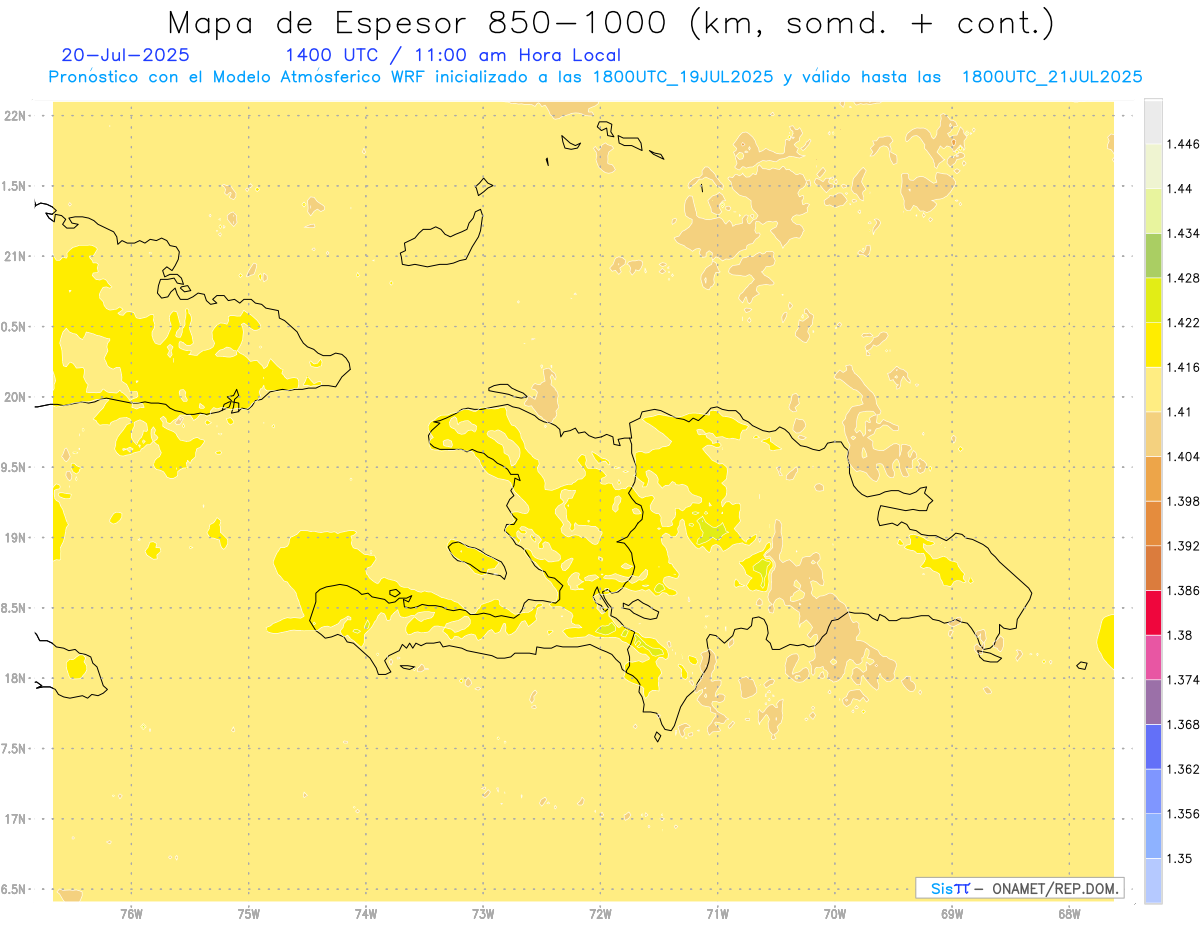Click the legend value '1.434'

click(1183, 233)
